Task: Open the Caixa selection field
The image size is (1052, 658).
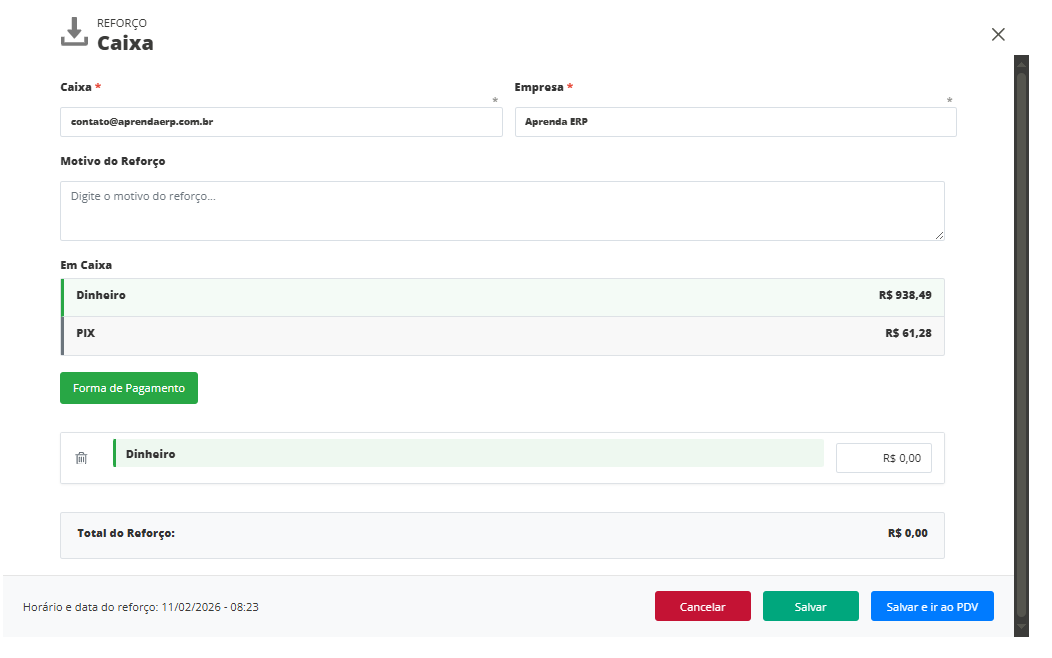Action: (281, 122)
